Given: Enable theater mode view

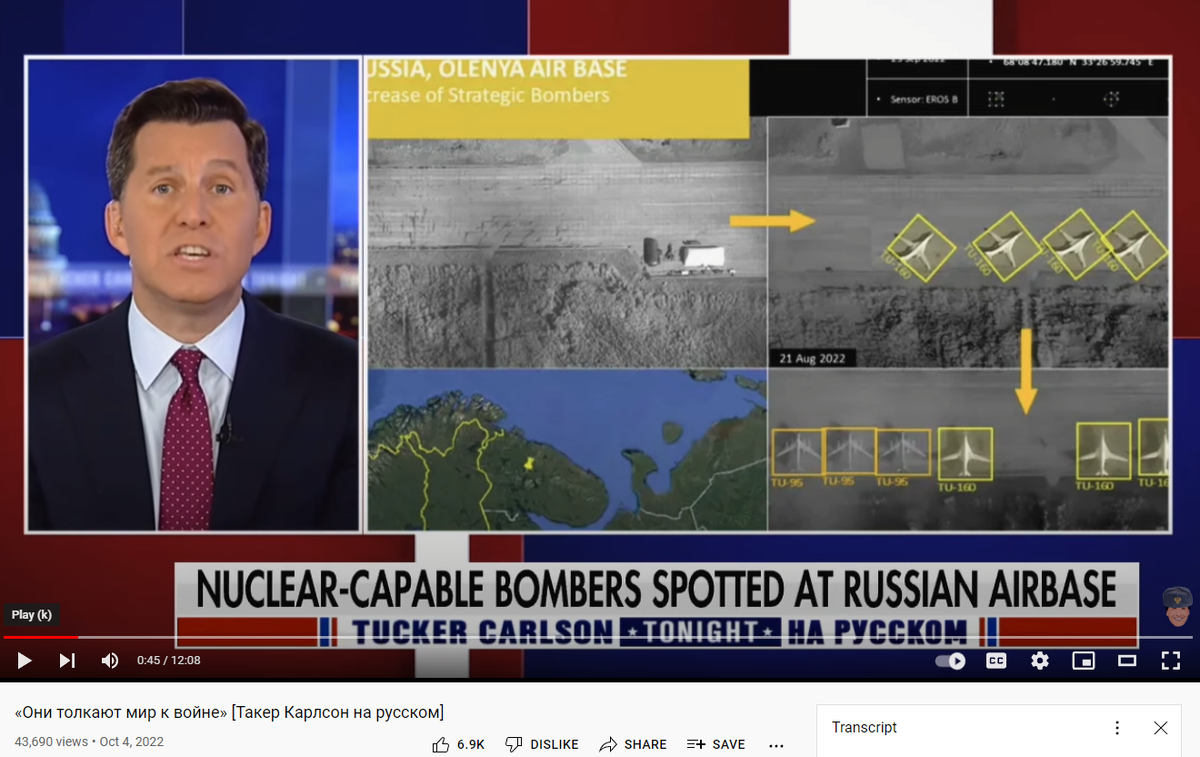Looking at the screenshot, I should point(1127,661).
